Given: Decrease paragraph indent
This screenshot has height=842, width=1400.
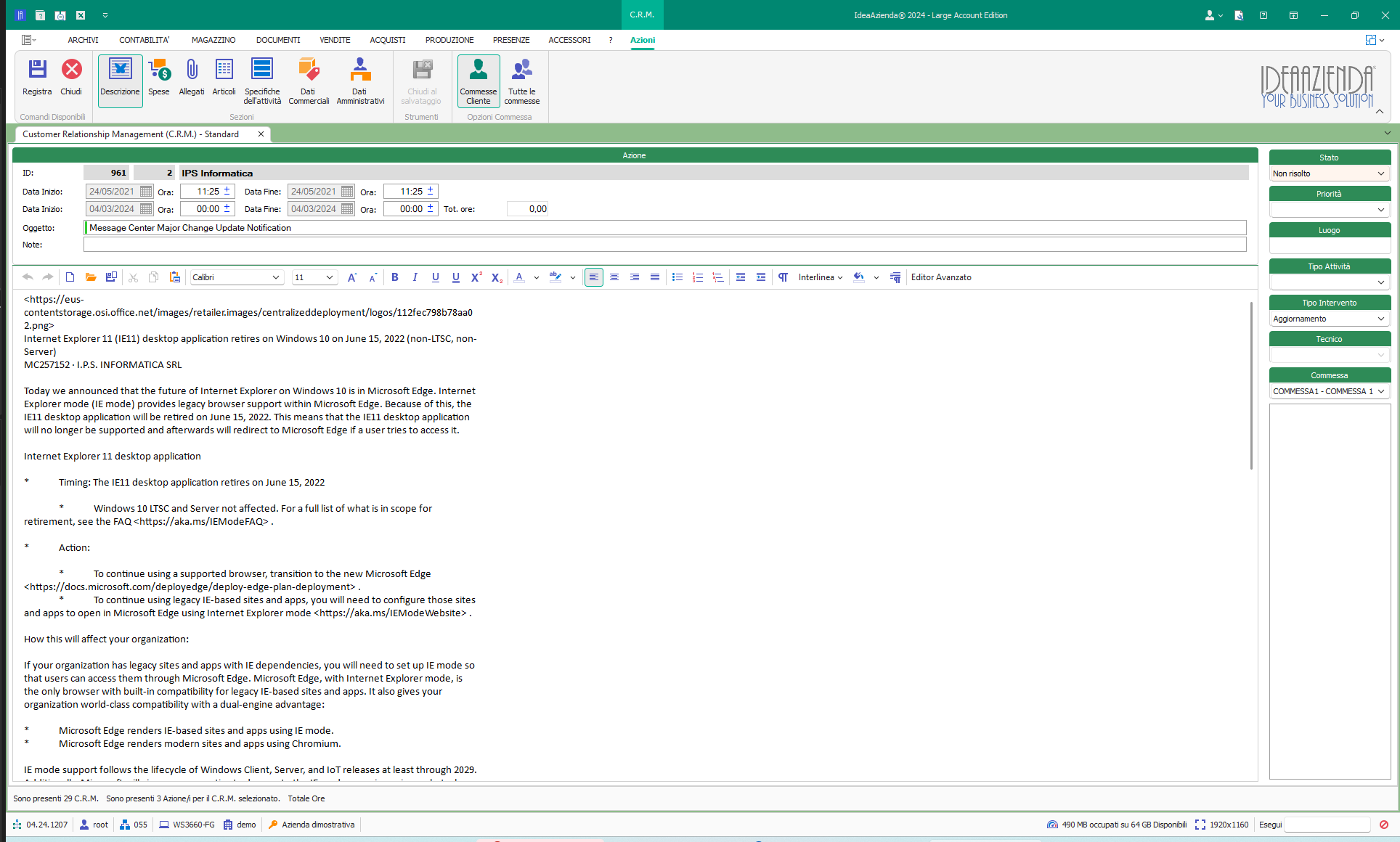Looking at the screenshot, I should point(741,277).
